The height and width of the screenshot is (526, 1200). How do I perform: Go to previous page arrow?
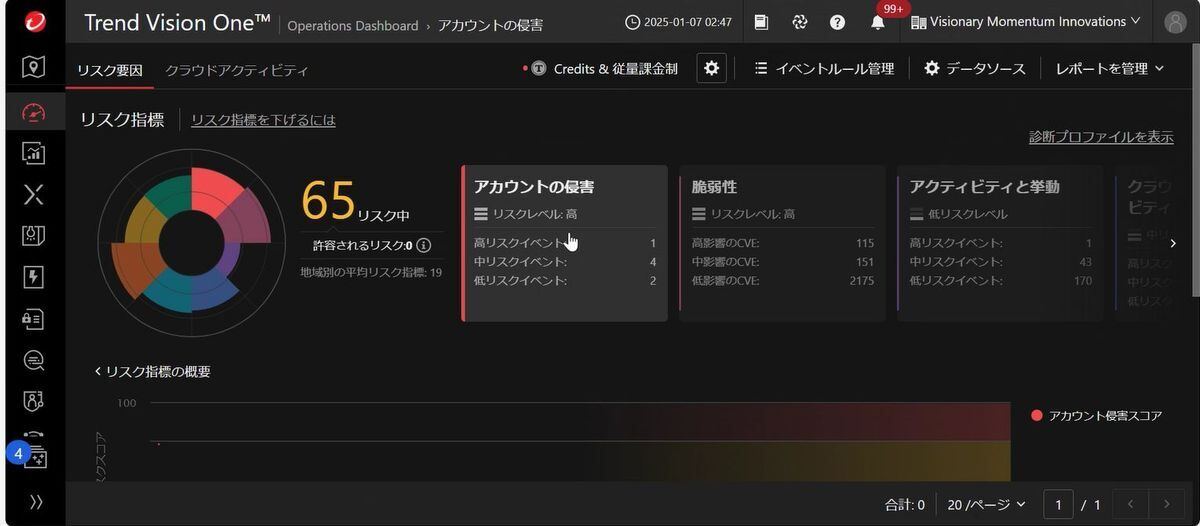pos(1130,505)
